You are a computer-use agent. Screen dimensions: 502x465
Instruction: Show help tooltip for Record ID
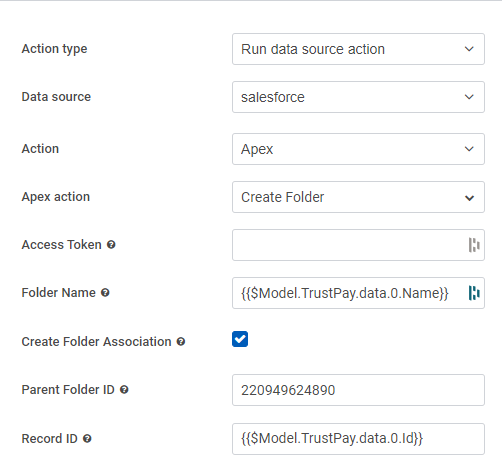[x=87, y=439]
